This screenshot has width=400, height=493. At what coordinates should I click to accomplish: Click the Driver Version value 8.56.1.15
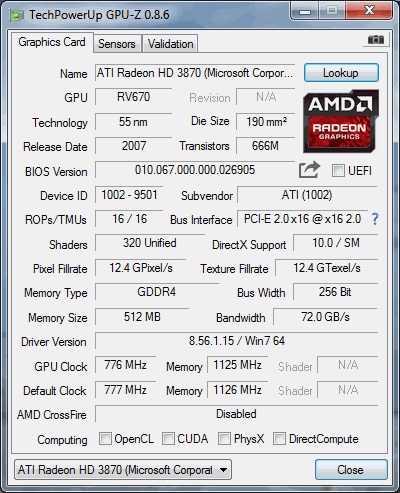[x=237, y=341]
